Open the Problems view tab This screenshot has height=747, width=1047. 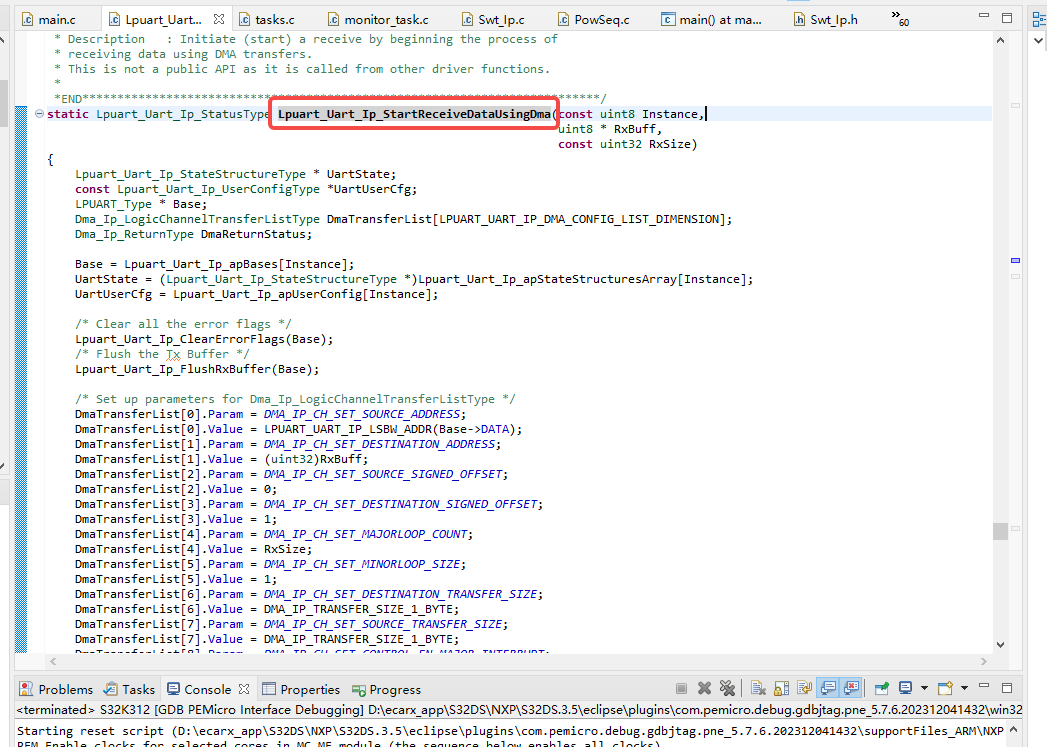coord(56,690)
